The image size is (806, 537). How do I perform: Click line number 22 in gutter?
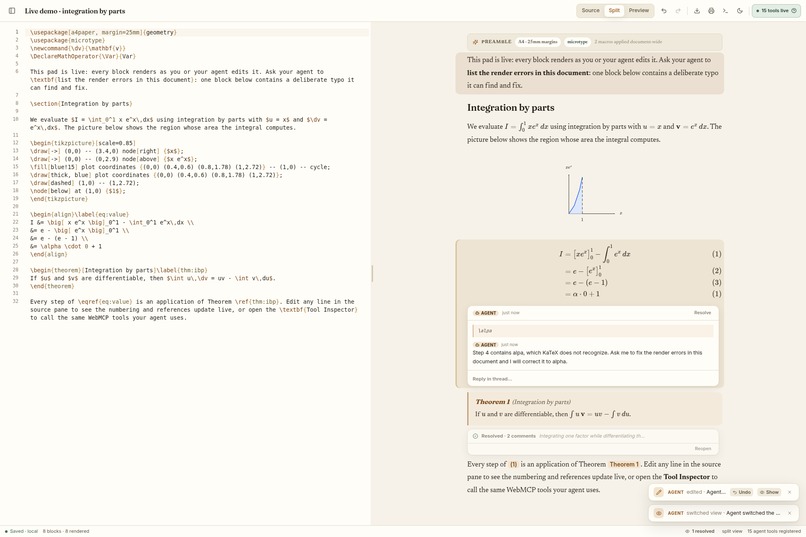(16, 223)
